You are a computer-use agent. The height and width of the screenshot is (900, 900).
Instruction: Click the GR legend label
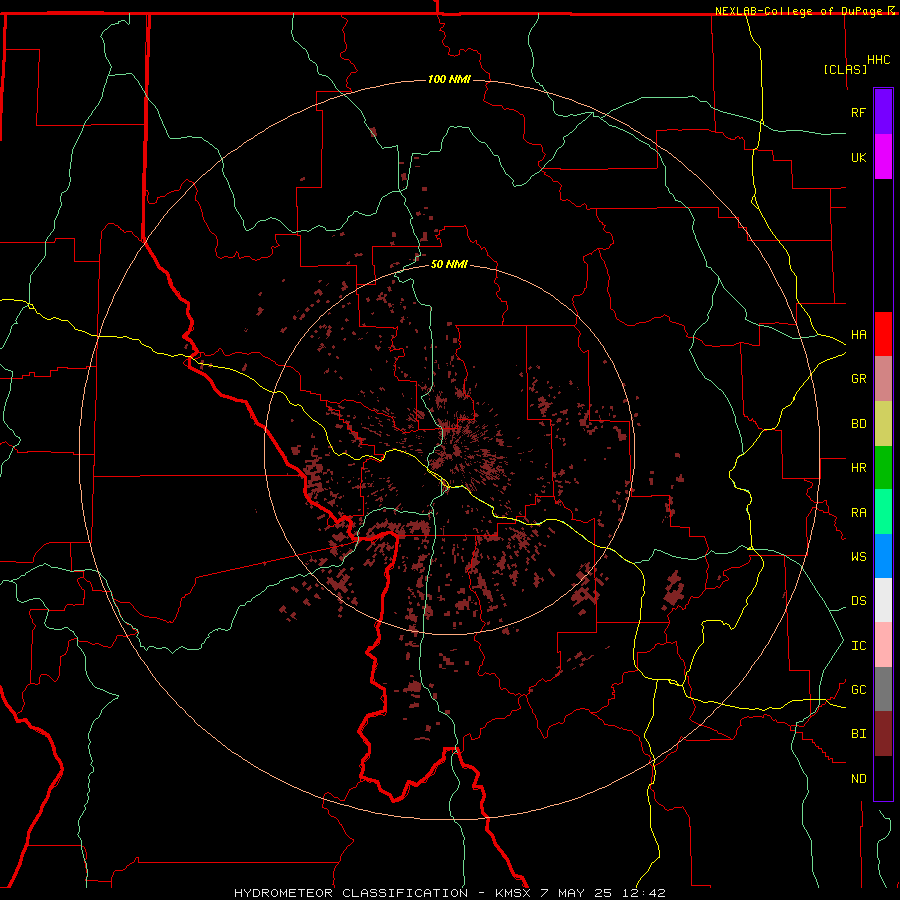[858, 379]
